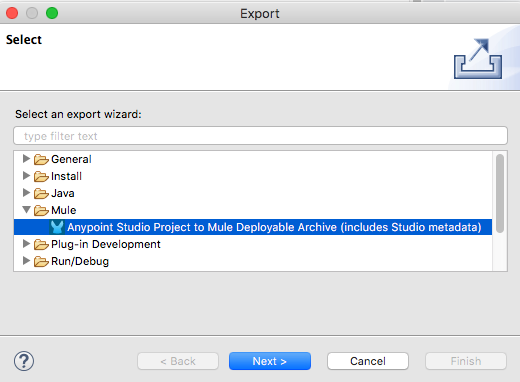Click the disabled Finish button

click(466, 361)
